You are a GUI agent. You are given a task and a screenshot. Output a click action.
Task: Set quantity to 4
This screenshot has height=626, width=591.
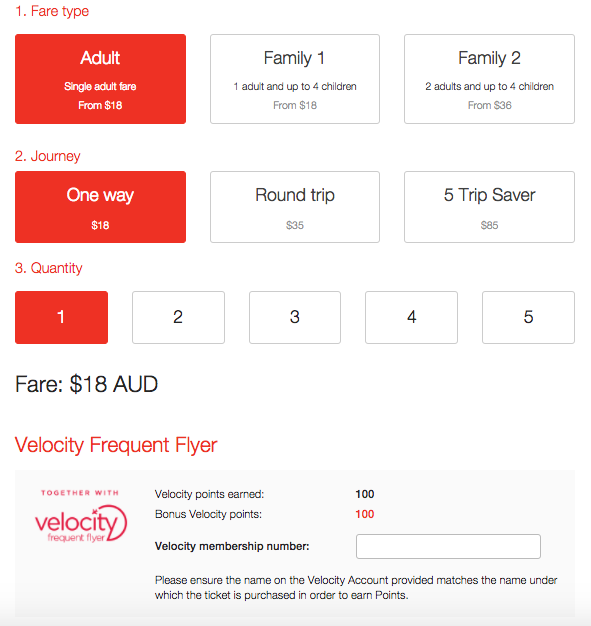(411, 317)
